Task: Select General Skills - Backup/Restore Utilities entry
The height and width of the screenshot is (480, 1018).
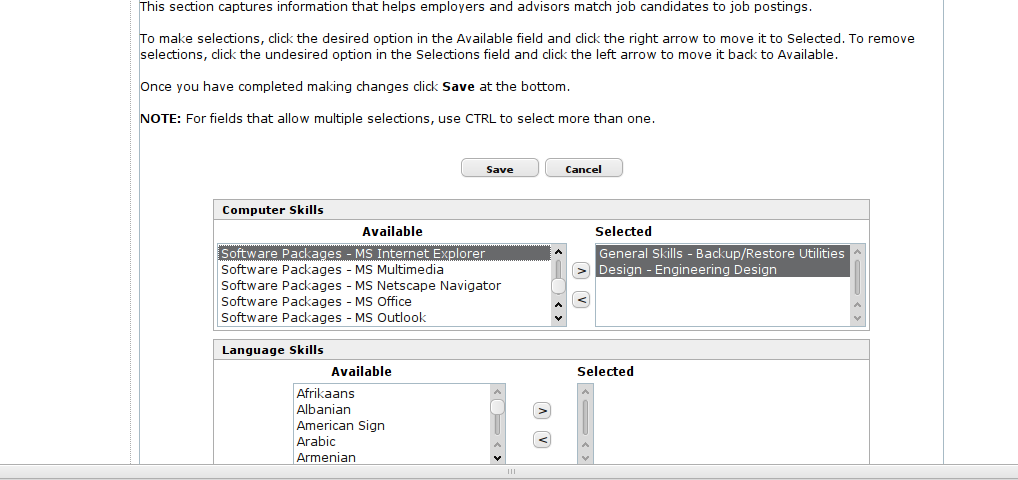Action: 723,253
